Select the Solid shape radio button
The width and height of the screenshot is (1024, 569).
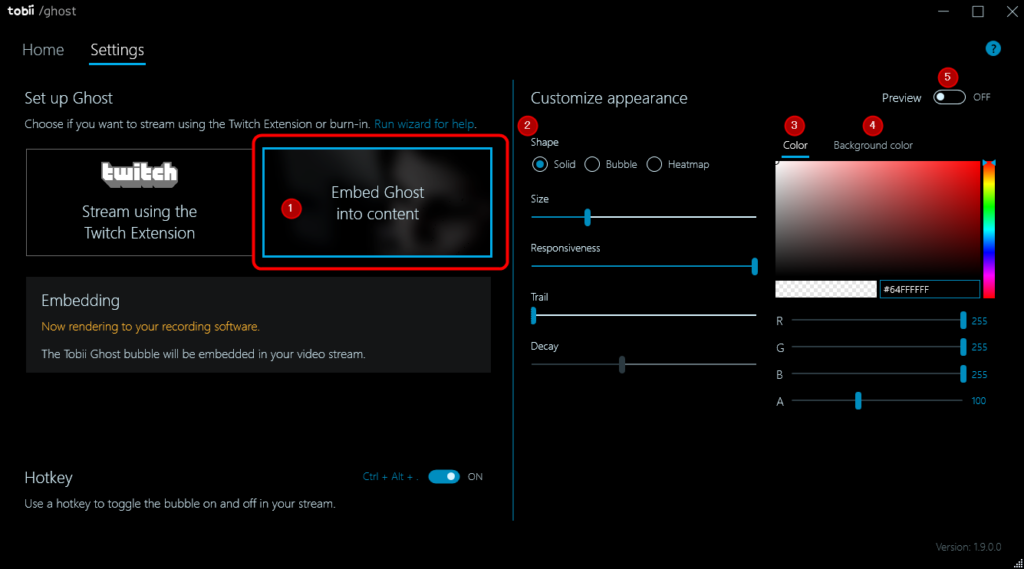(x=541, y=164)
